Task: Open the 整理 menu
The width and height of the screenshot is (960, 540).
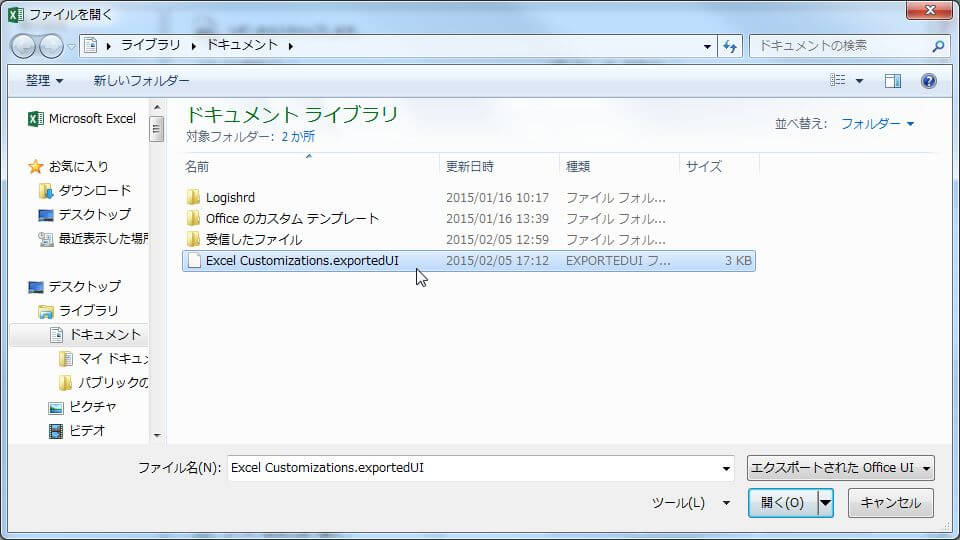Action: click(x=44, y=81)
